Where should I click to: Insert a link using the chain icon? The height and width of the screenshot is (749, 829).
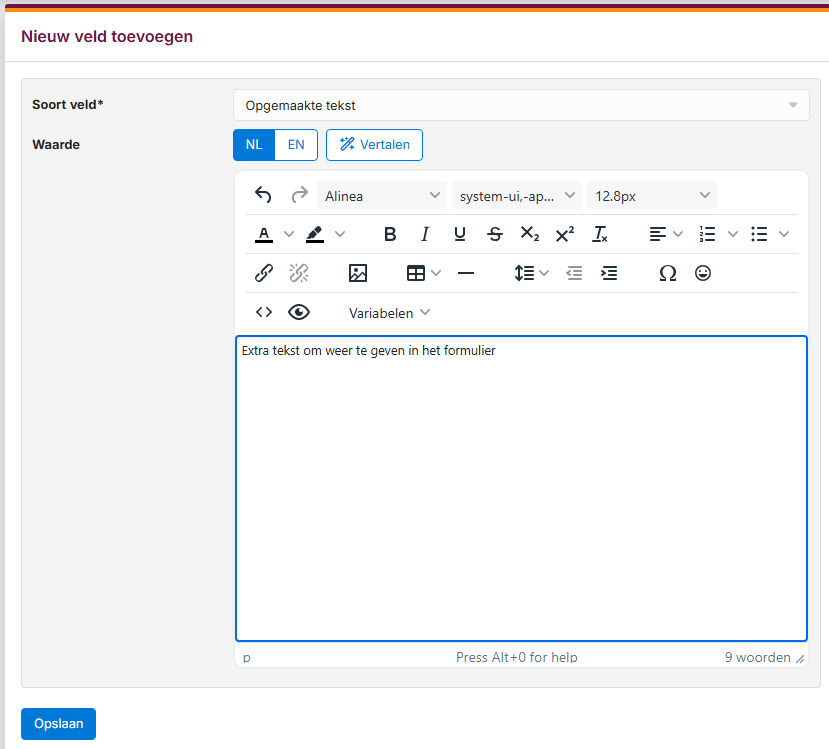[264, 273]
